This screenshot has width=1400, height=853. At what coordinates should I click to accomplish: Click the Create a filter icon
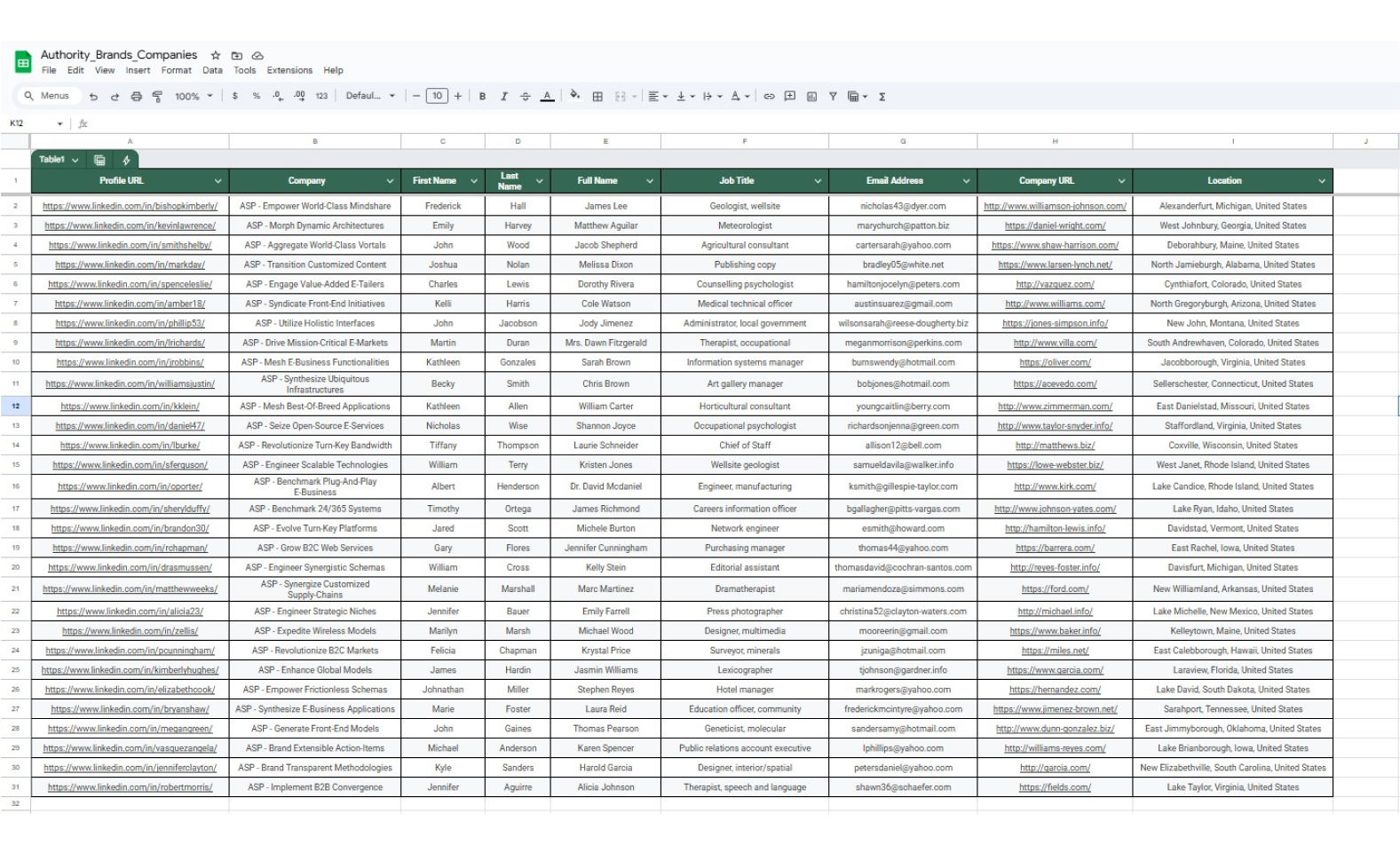click(833, 97)
